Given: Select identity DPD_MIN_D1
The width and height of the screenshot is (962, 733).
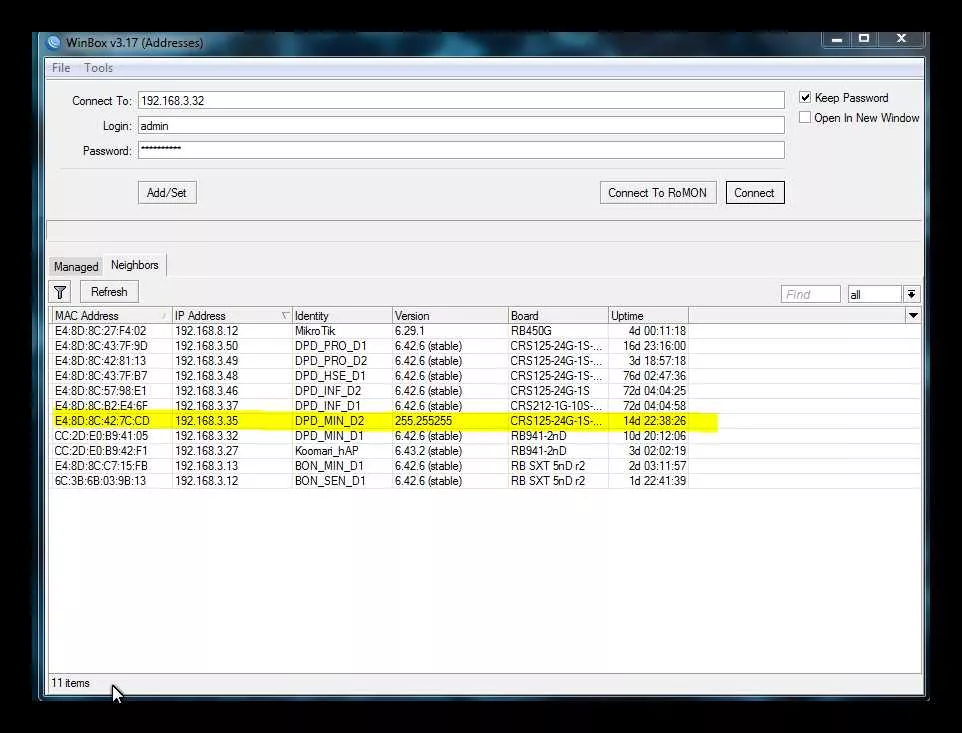Looking at the screenshot, I should tap(329, 436).
